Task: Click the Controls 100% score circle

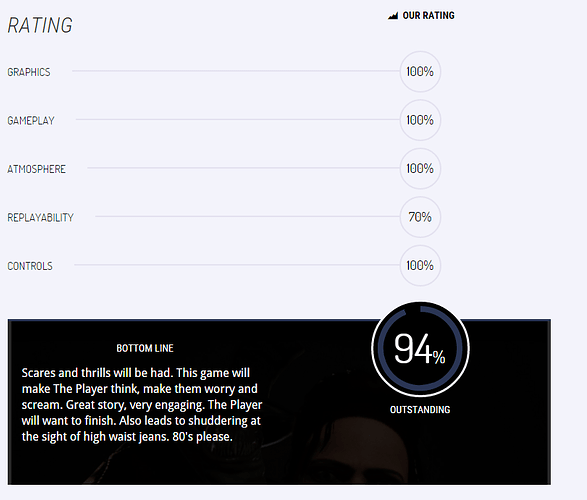Action: click(x=420, y=266)
